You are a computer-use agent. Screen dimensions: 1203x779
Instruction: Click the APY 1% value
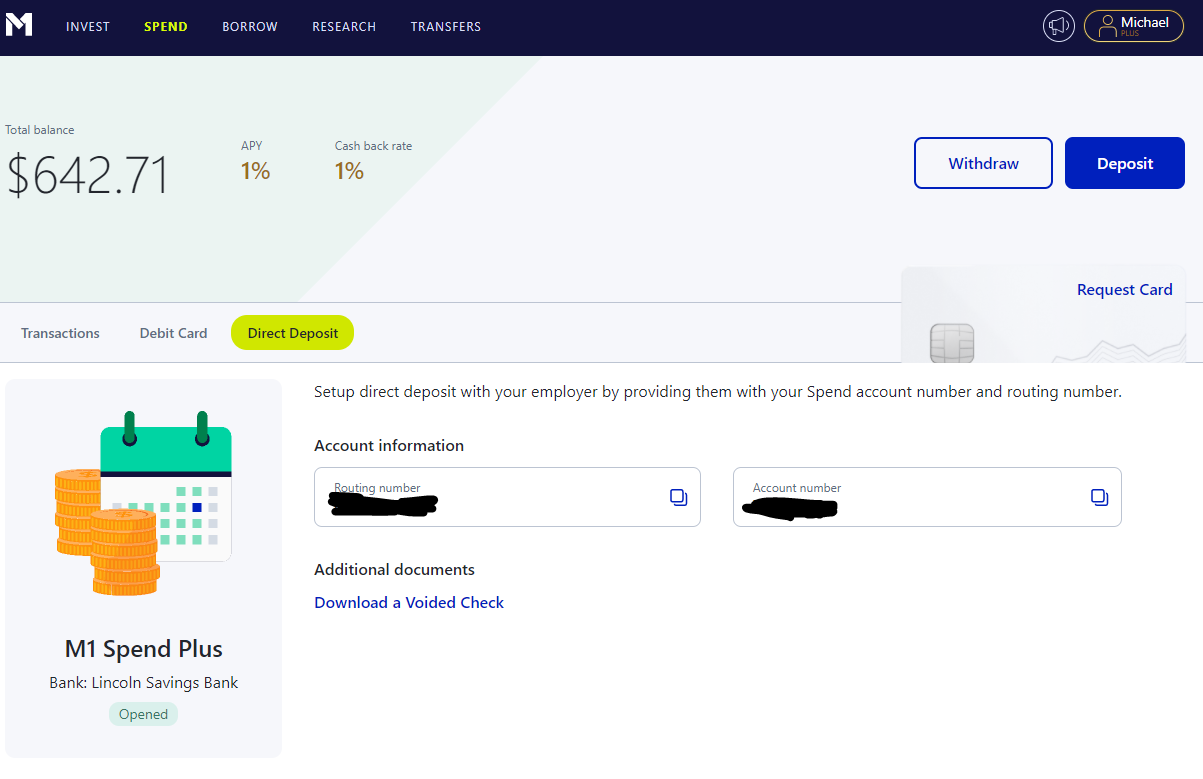pyautogui.click(x=255, y=172)
